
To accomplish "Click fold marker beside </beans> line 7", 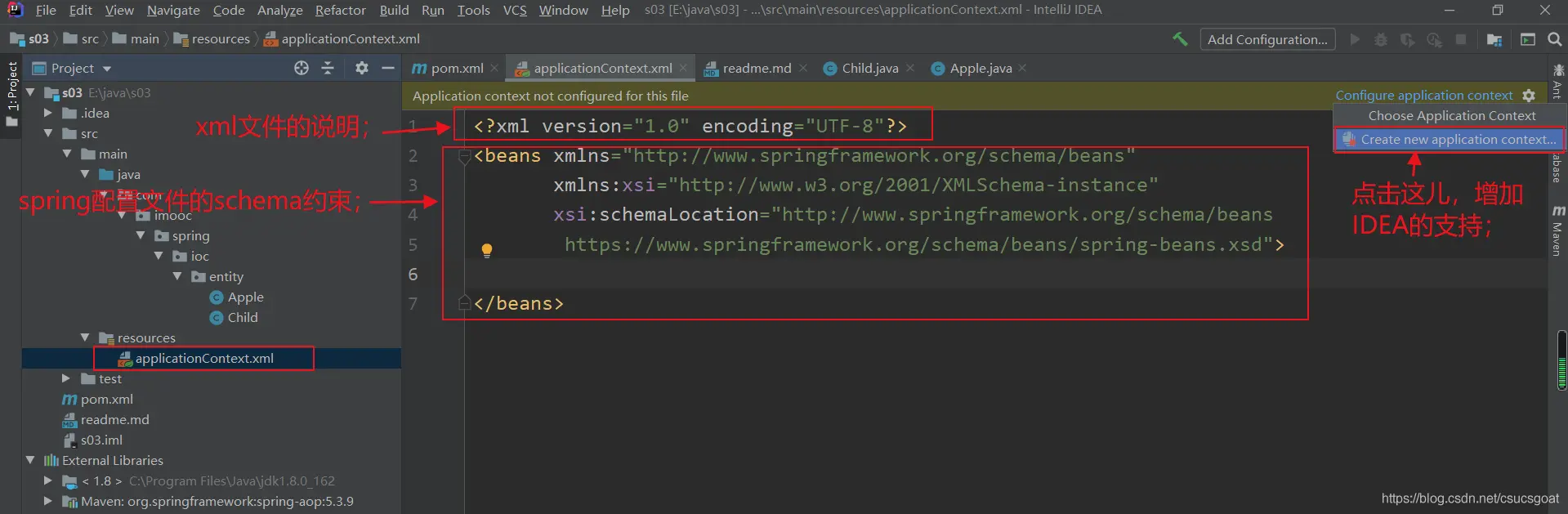I will click(464, 303).
